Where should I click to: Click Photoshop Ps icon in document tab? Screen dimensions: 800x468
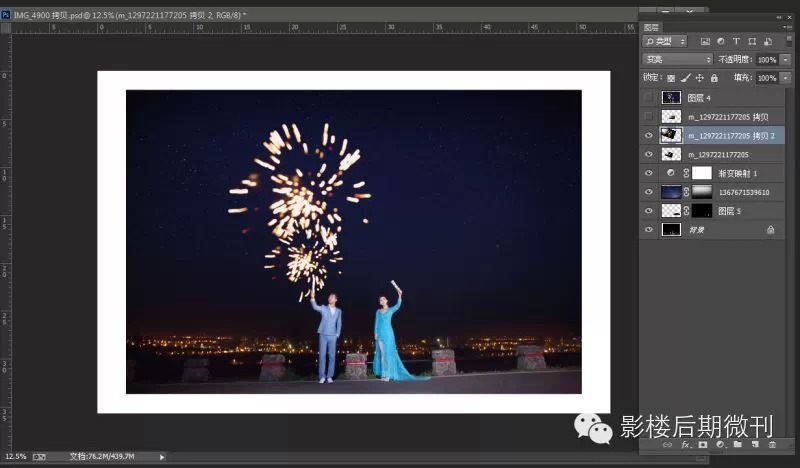coord(5,15)
